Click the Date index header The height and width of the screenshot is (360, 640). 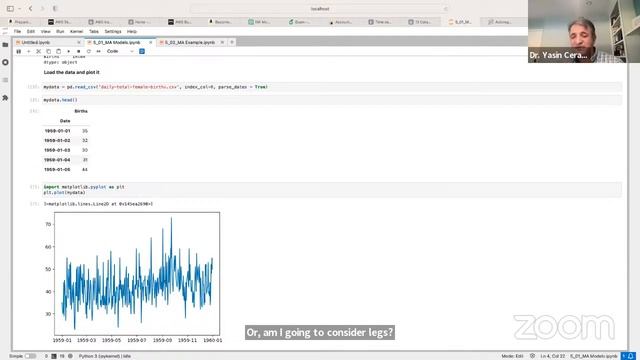(65, 121)
